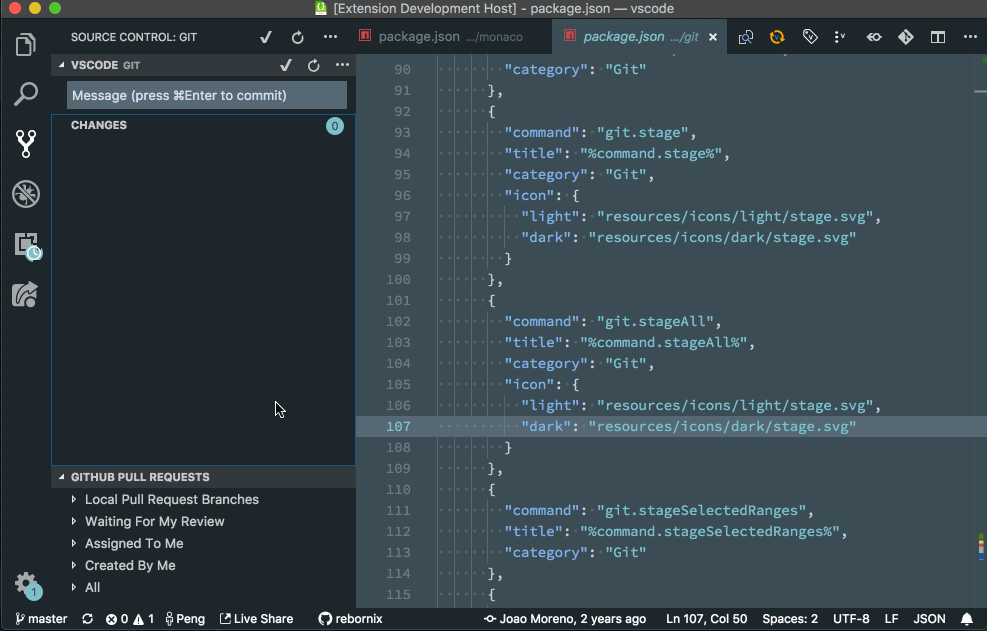Open Ln 107, Col 50 go-to-line indicator
The width and height of the screenshot is (987, 631).
click(706, 619)
